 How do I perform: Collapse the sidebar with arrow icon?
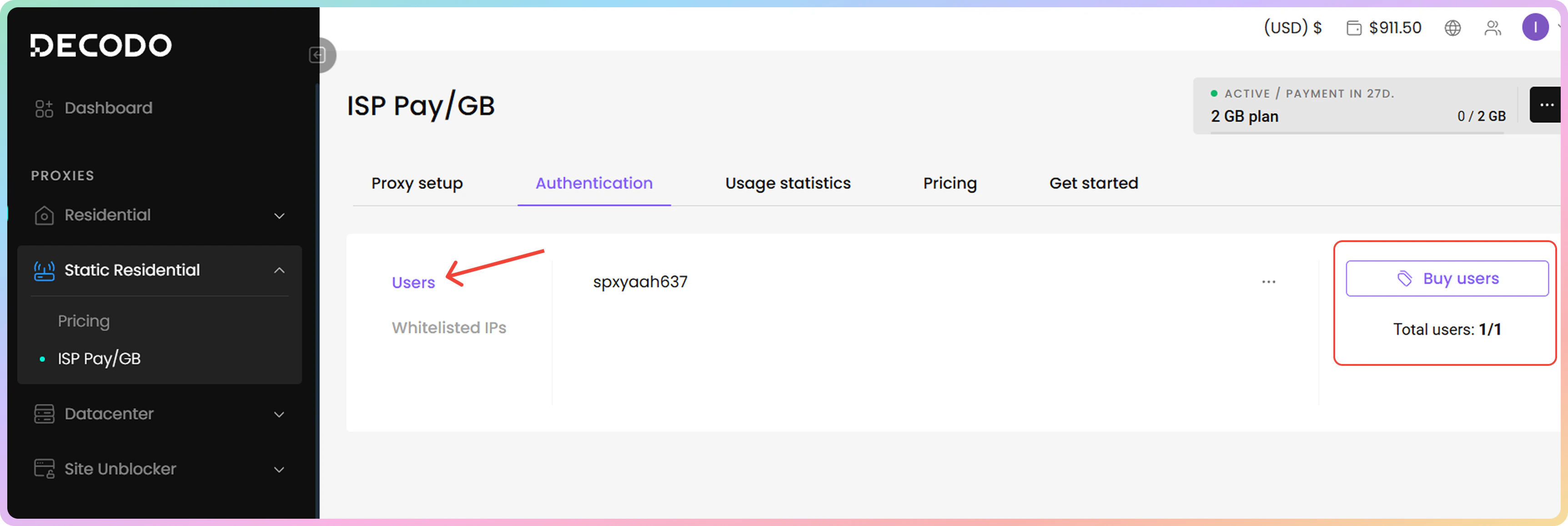click(x=318, y=56)
